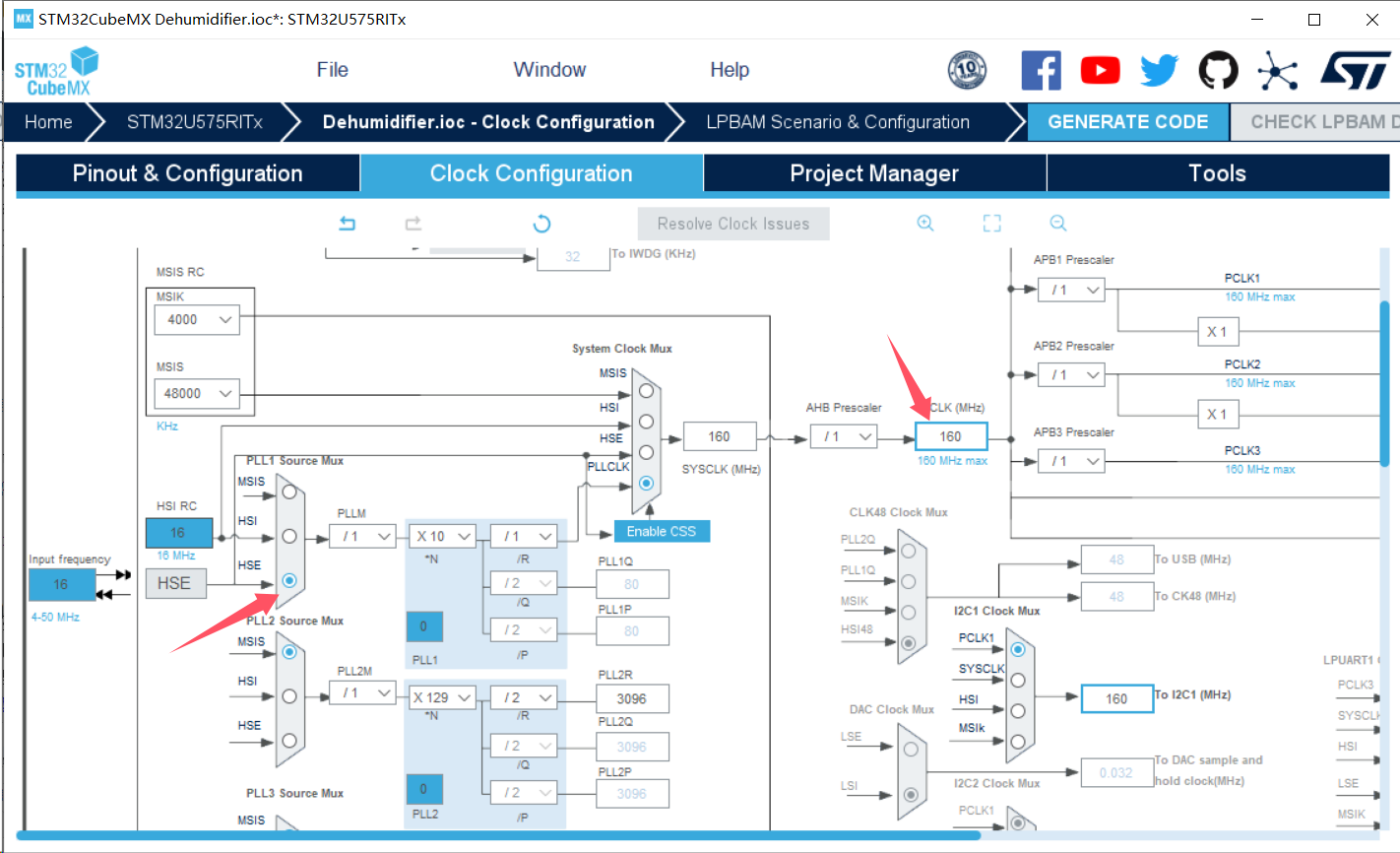Redo the clock configuration change
Viewport: 1400px width, 853px height.
[414, 224]
